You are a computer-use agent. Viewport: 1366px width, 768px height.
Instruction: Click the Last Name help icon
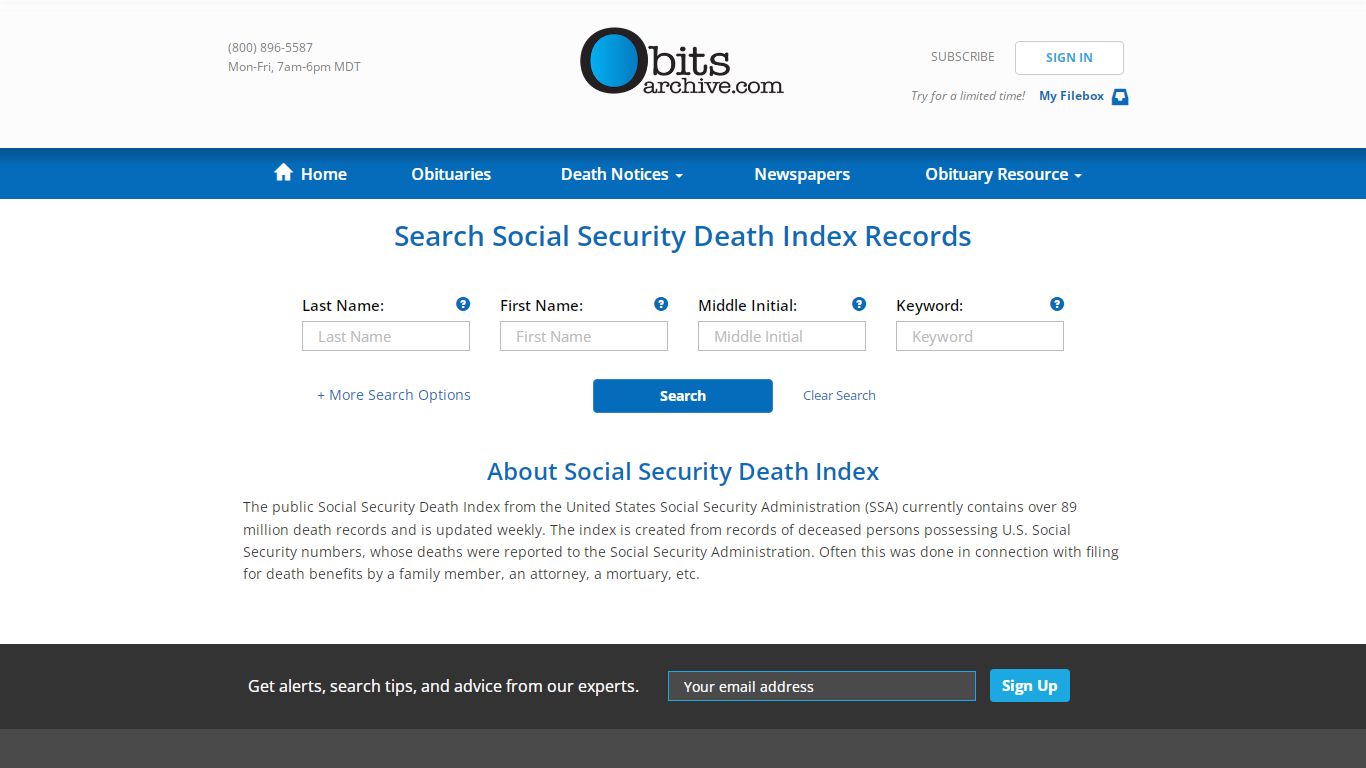click(x=463, y=303)
